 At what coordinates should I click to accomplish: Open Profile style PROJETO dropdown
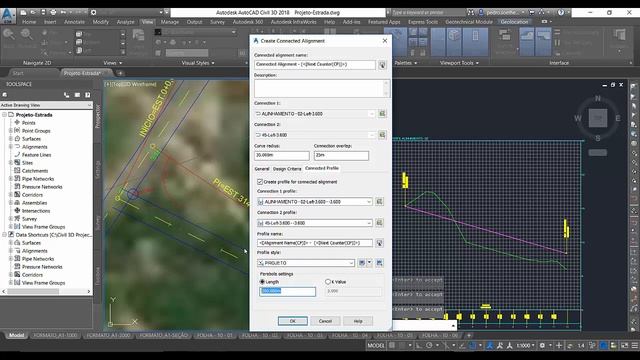(351, 263)
